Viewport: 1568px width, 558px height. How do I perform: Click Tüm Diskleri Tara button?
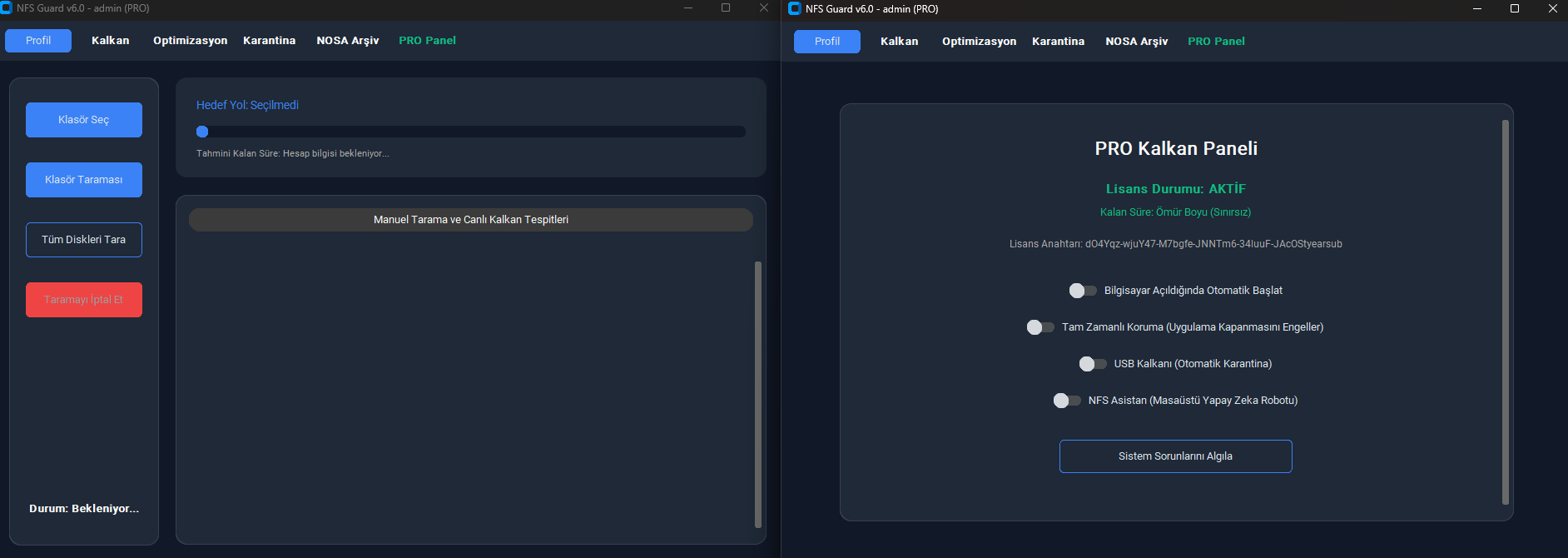84,240
